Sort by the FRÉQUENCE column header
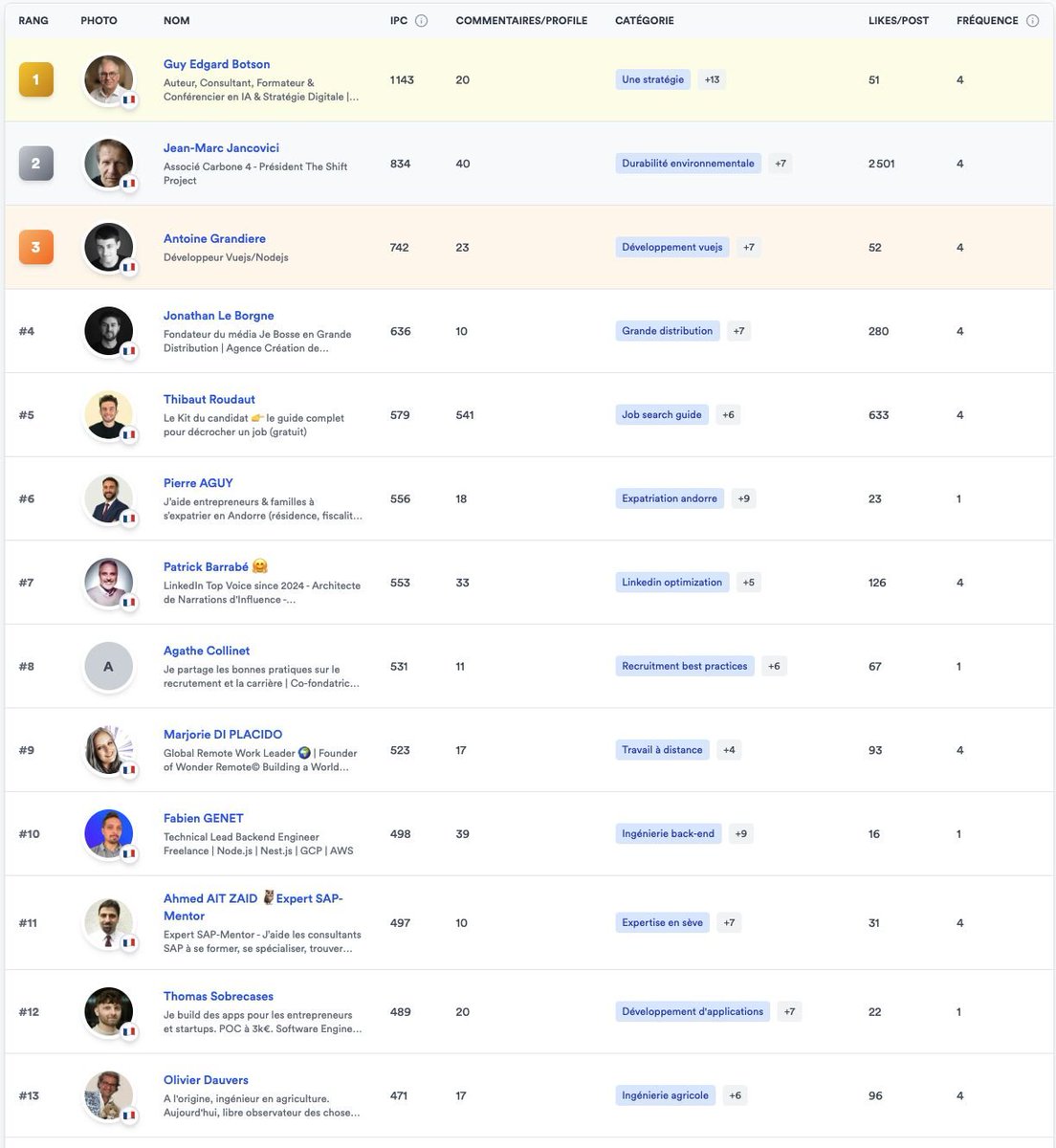The width and height of the screenshot is (1056, 1148). [987, 21]
